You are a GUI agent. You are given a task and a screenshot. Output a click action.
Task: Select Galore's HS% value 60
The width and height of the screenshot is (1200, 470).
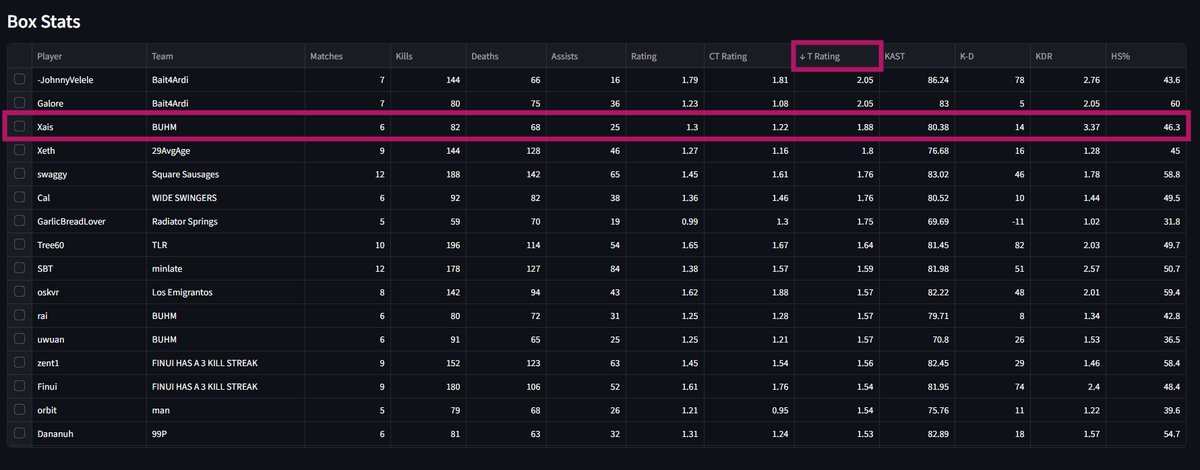click(1146, 103)
